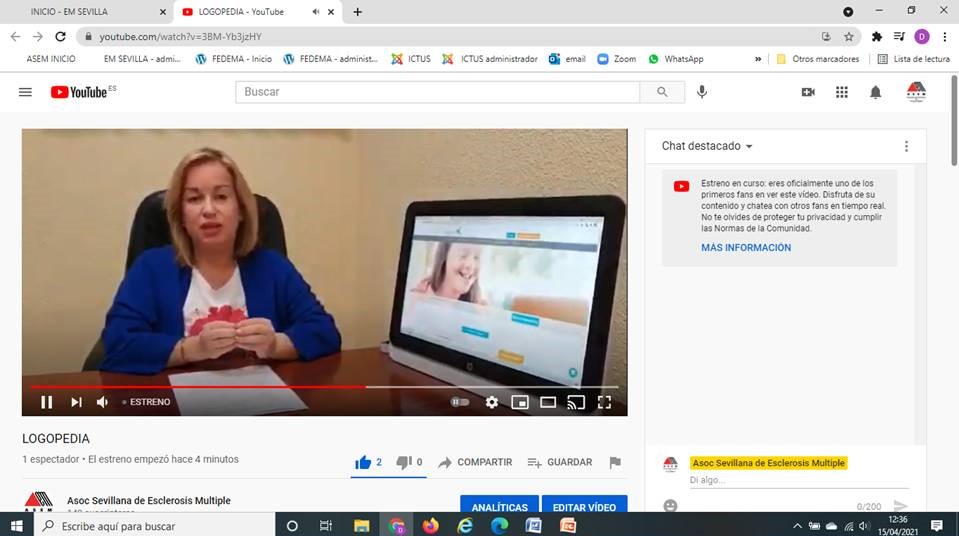Cast video to a device
Image resolution: width=959 pixels, height=536 pixels.
click(x=576, y=402)
